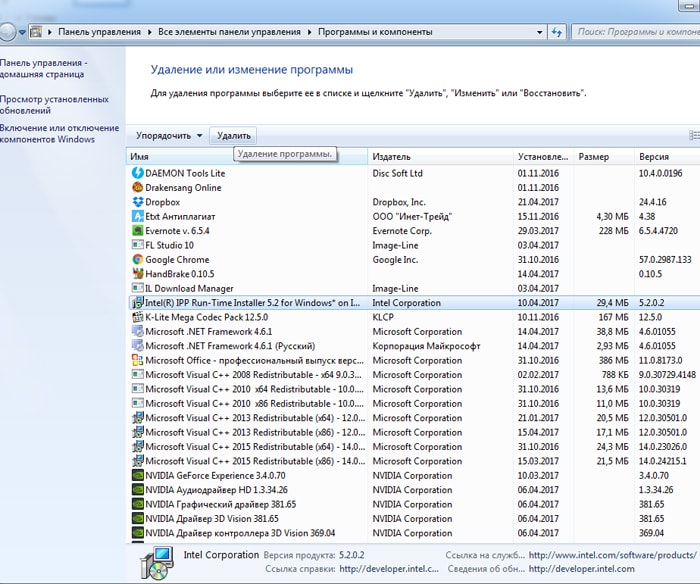This screenshot has height=584, width=700.
Task: Expand the address bar history dropdown arrow
Action: click(539, 32)
